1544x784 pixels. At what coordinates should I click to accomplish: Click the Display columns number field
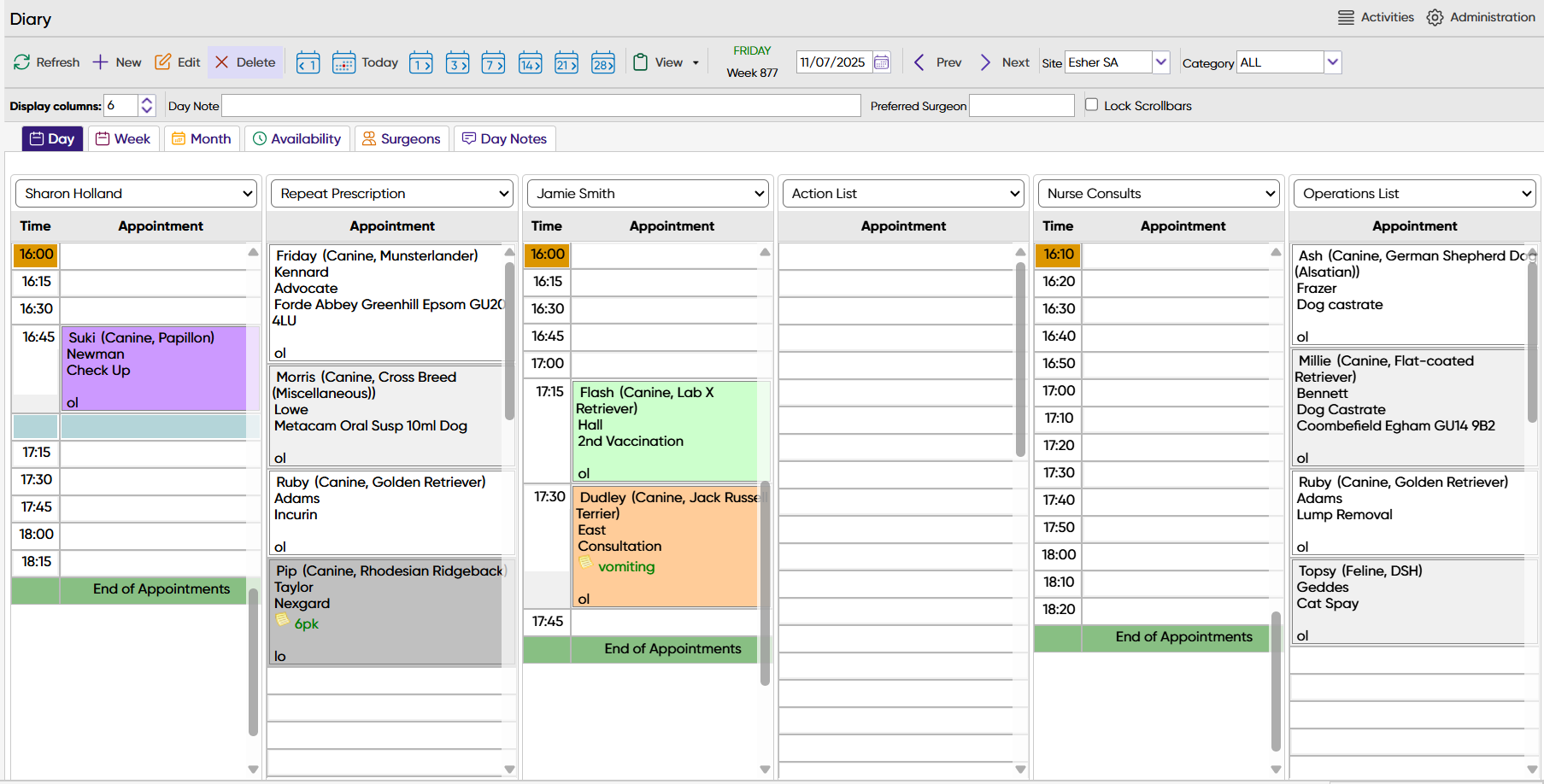(120, 105)
